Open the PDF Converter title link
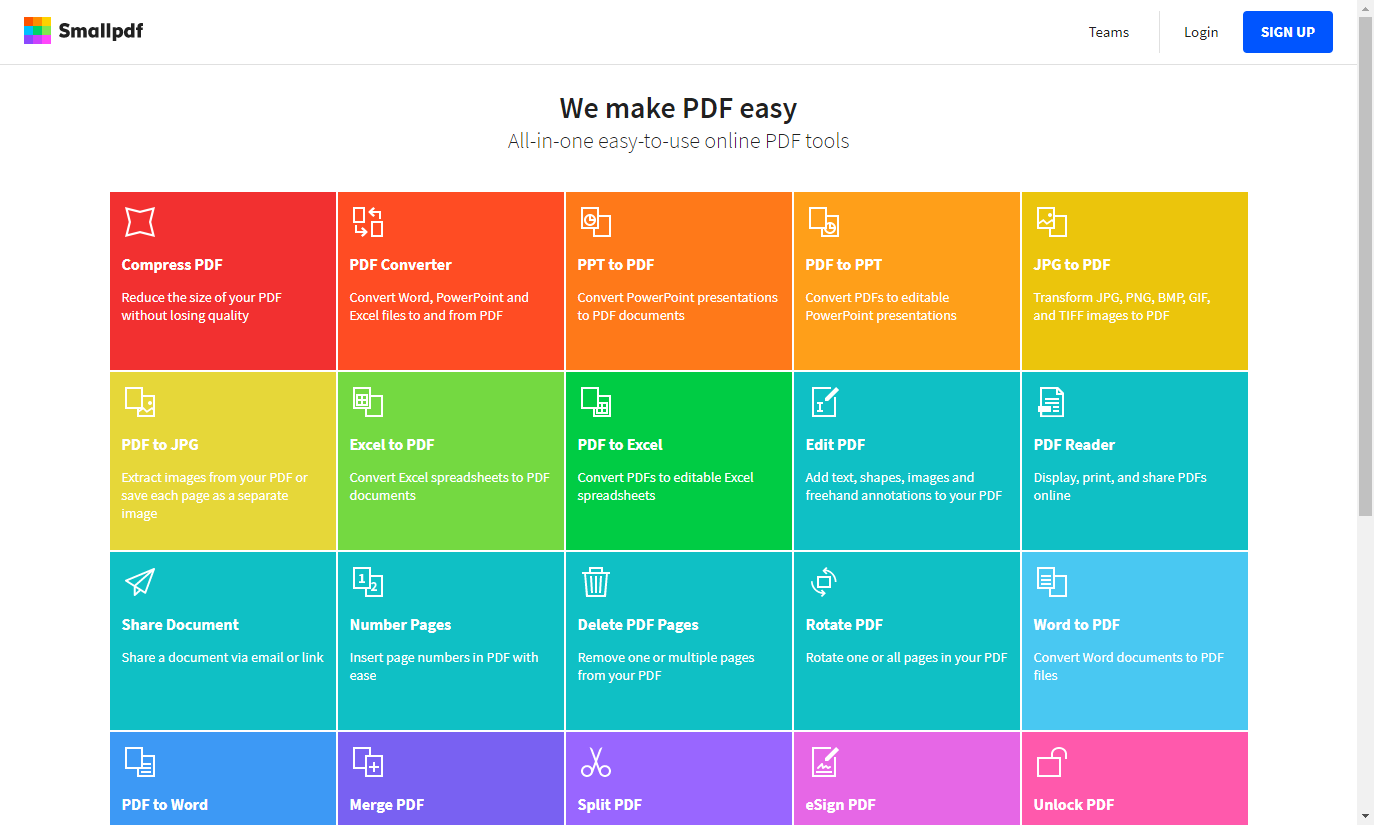Image resolution: width=1374 pixels, height=825 pixels. click(x=400, y=265)
